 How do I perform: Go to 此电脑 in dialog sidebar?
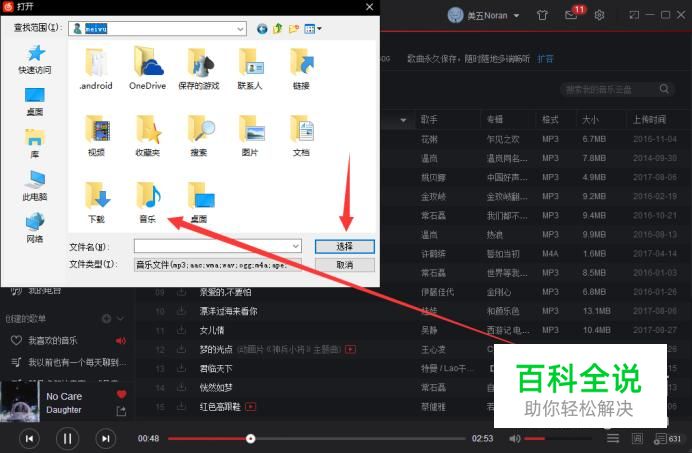pos(35,186)
